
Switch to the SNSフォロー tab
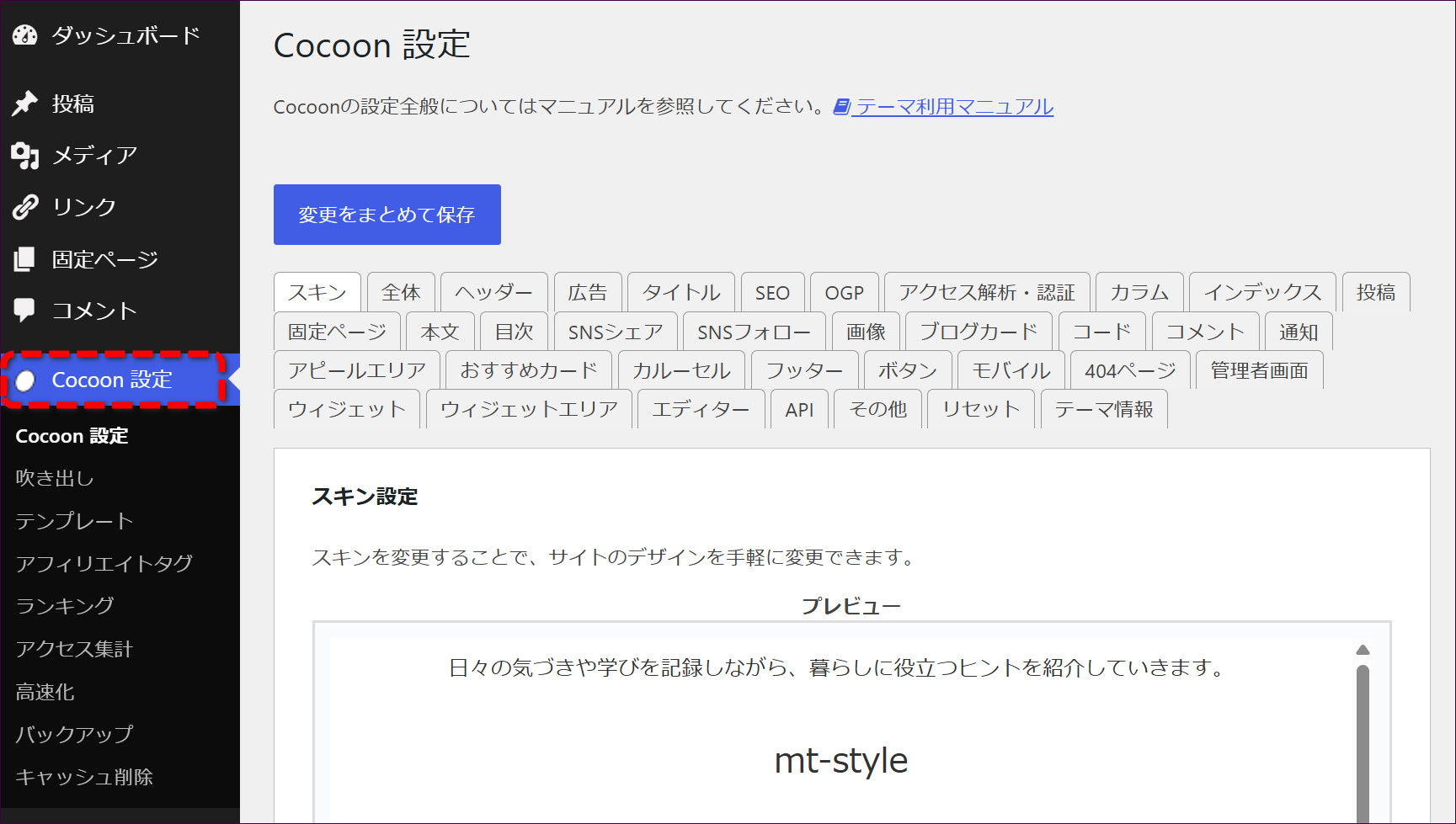(x=755, y=332)
